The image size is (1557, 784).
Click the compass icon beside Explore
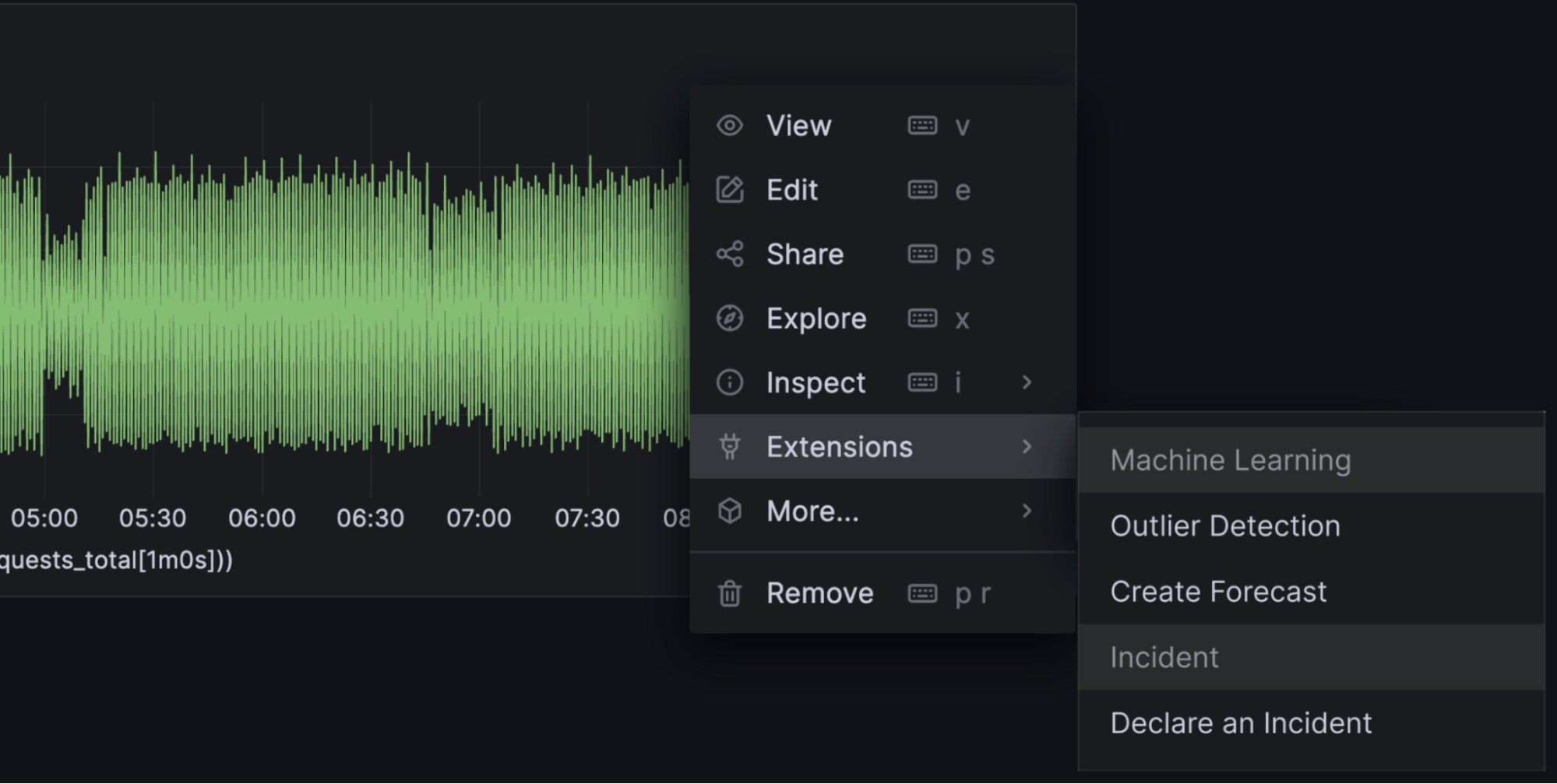click(x=730, y=318)
